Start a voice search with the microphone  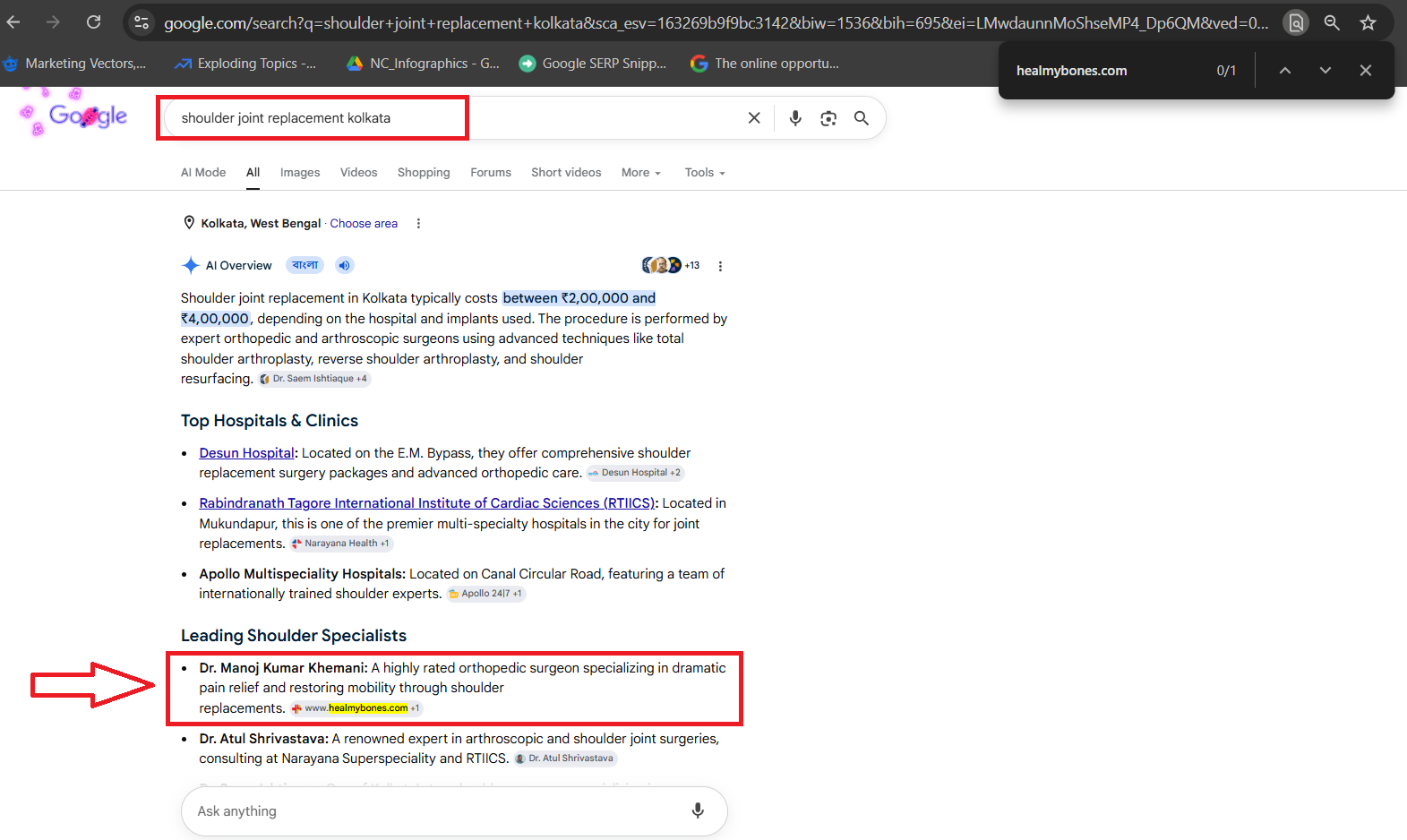[795, 118]
